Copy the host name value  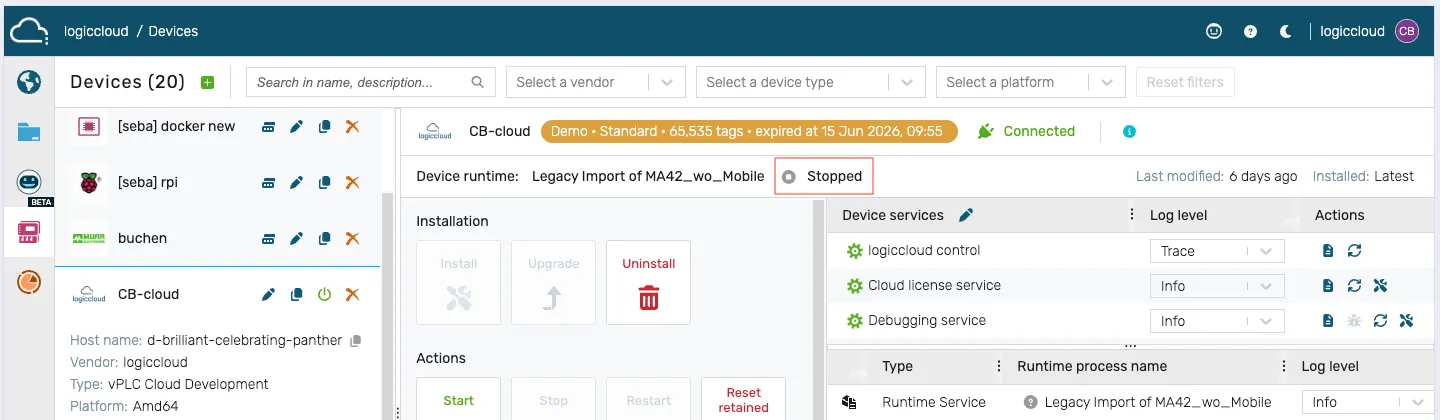click(x=355, y=341)
